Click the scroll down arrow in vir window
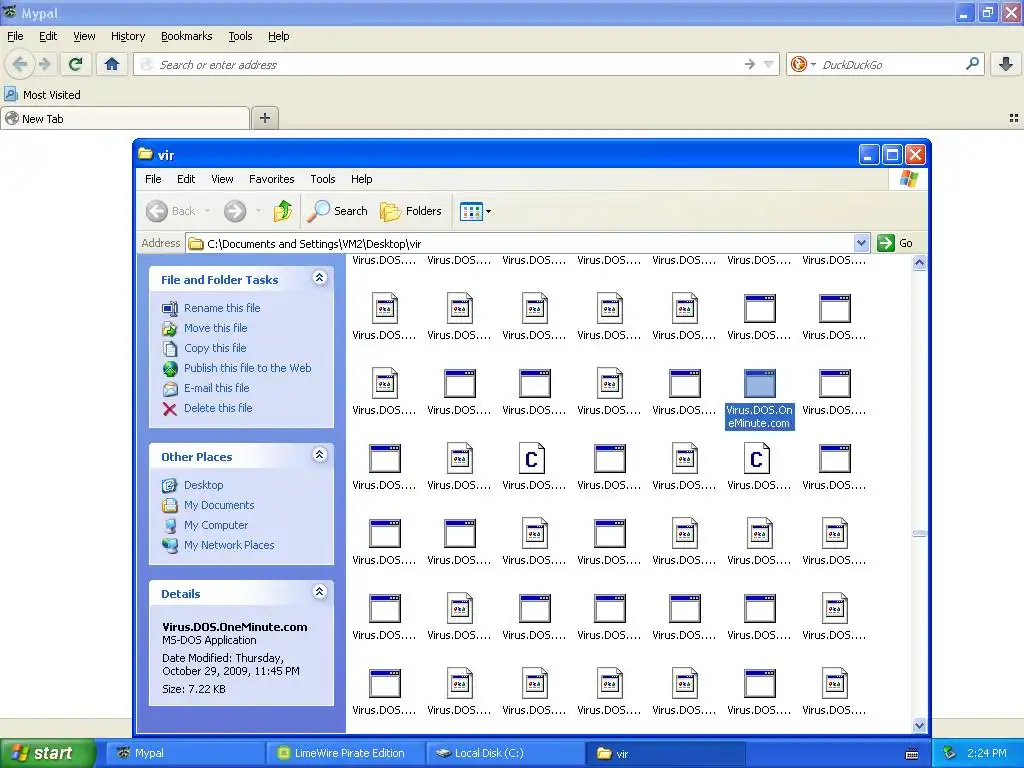1024x768 pixels. tap(919, 725)
